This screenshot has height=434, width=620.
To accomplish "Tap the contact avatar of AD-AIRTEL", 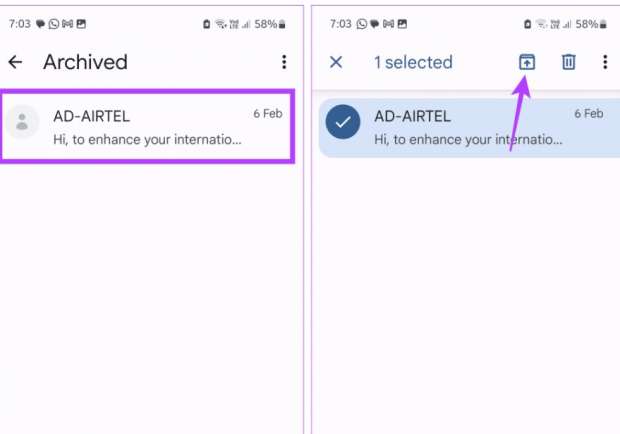I will coord(23,122).
